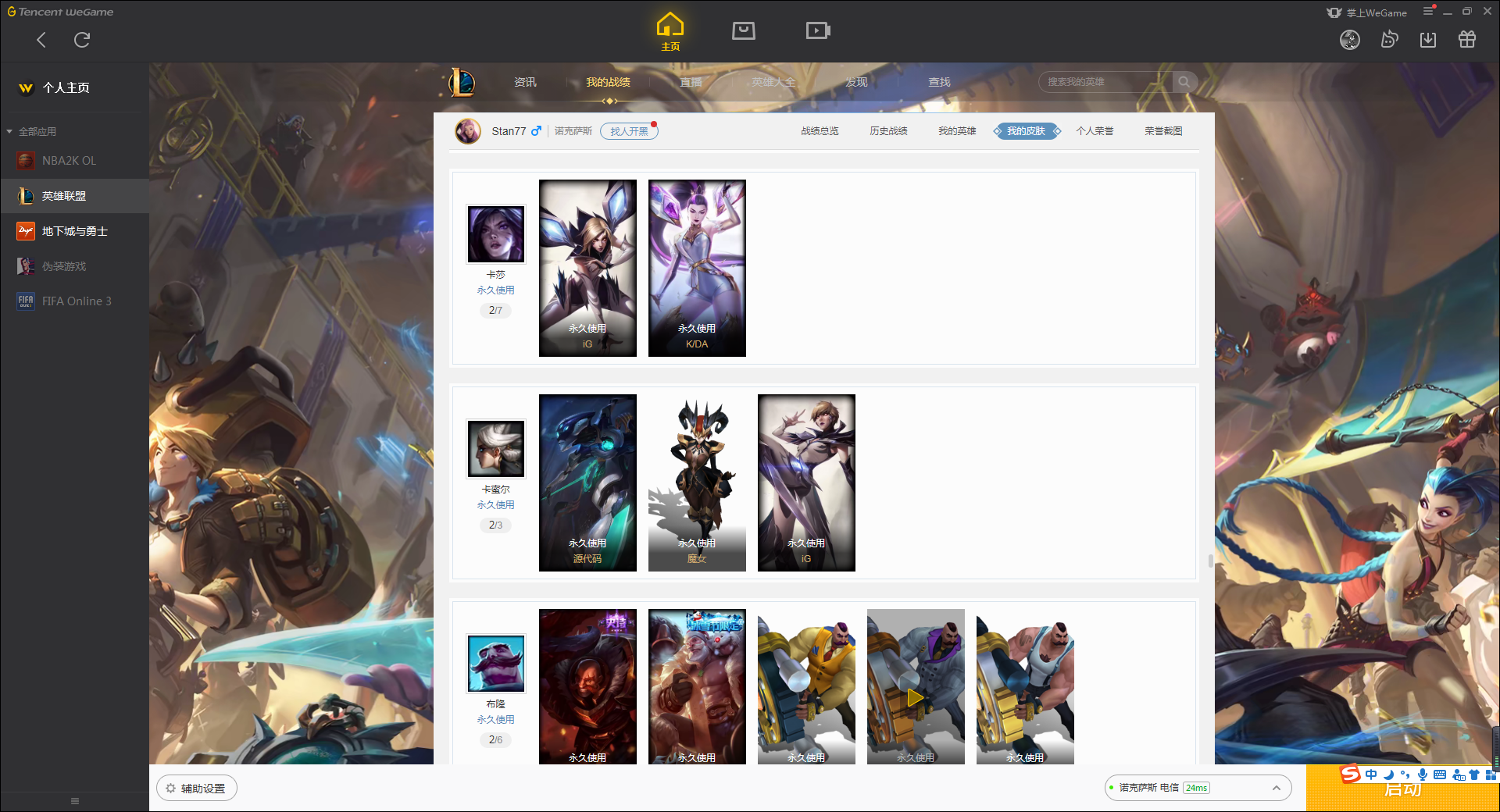Open the iG 卡莎 skin card
Viewport: 1500px width, 812px height.
(587, 268)
